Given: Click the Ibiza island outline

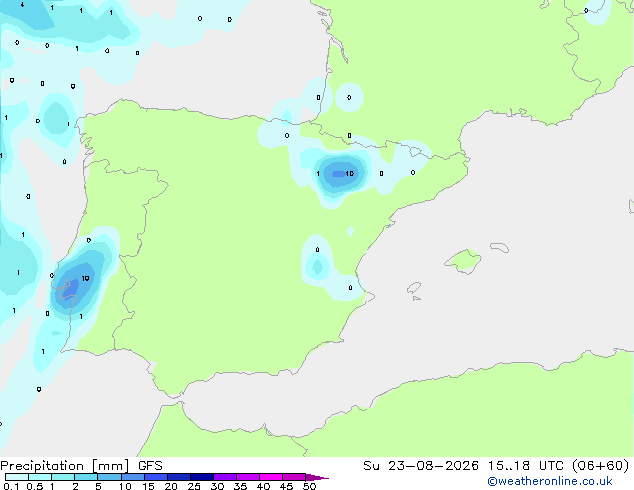Looking at the screenshot, I should [414, 288].
